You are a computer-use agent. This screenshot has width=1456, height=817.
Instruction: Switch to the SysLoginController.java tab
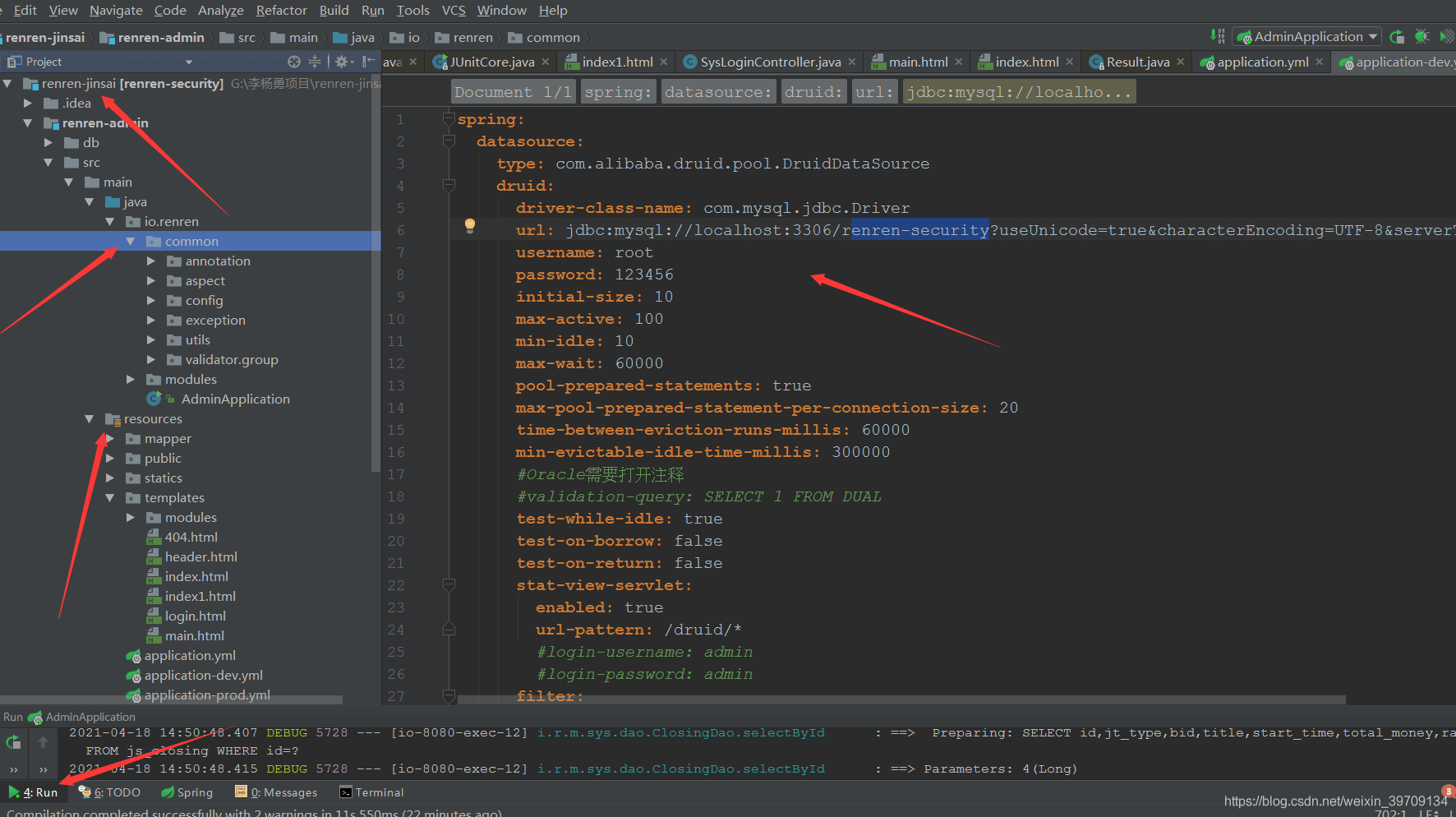click(769, 62)
